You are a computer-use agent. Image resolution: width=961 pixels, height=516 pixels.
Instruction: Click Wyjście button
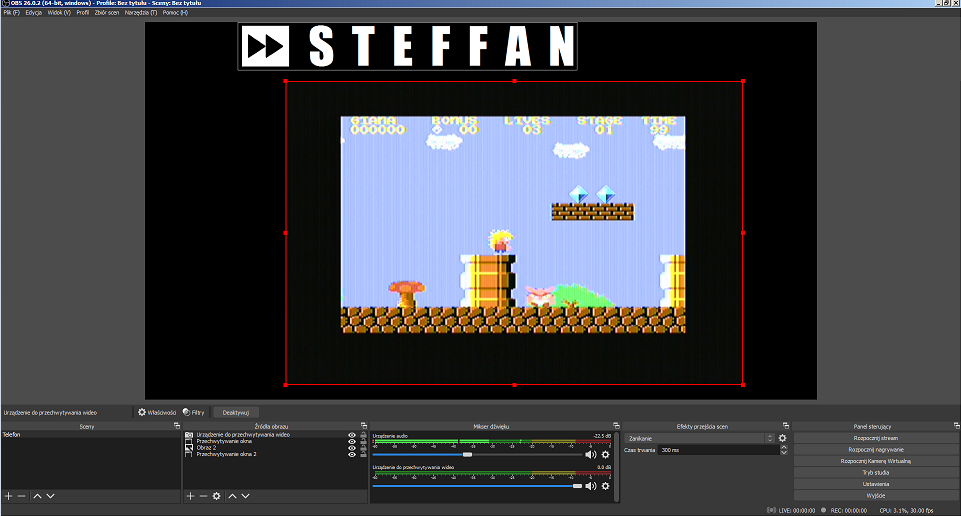875,495
